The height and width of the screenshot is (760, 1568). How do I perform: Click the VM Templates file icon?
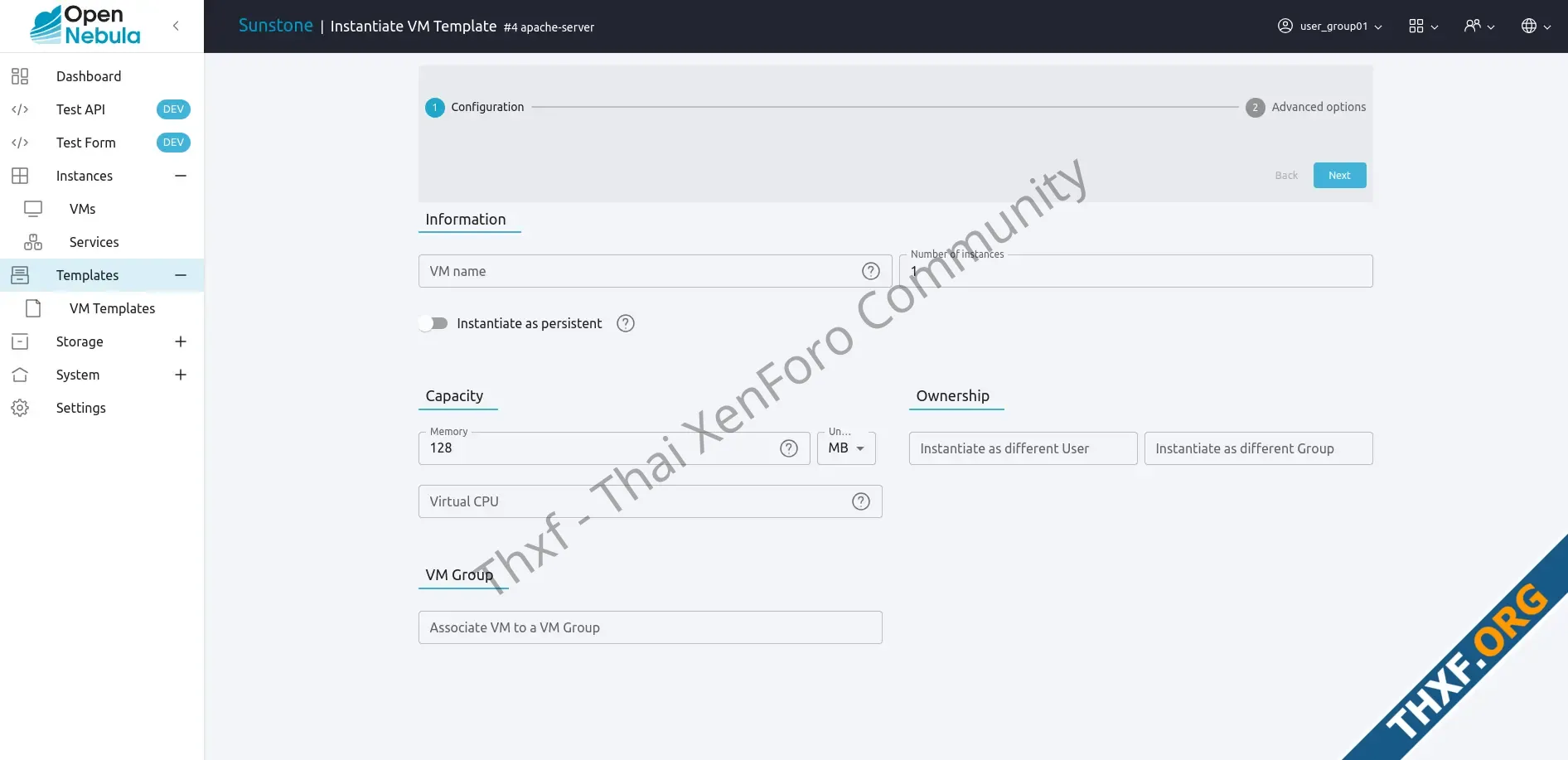click(x=33, y=308)
